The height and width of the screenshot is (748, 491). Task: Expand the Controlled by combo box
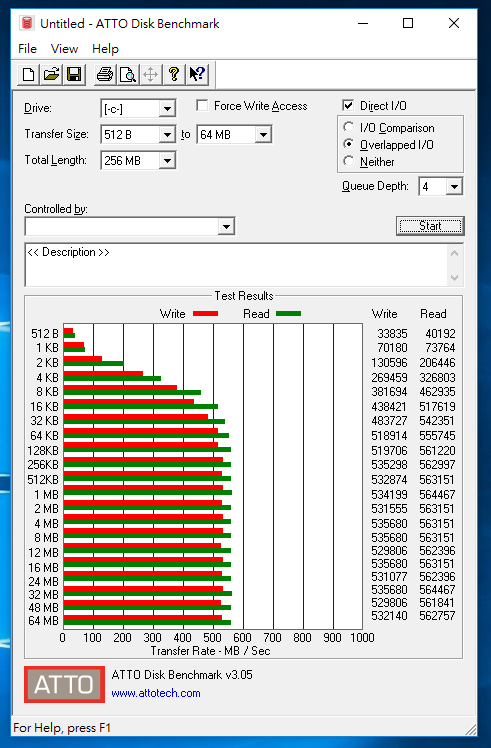coord(226,227)
